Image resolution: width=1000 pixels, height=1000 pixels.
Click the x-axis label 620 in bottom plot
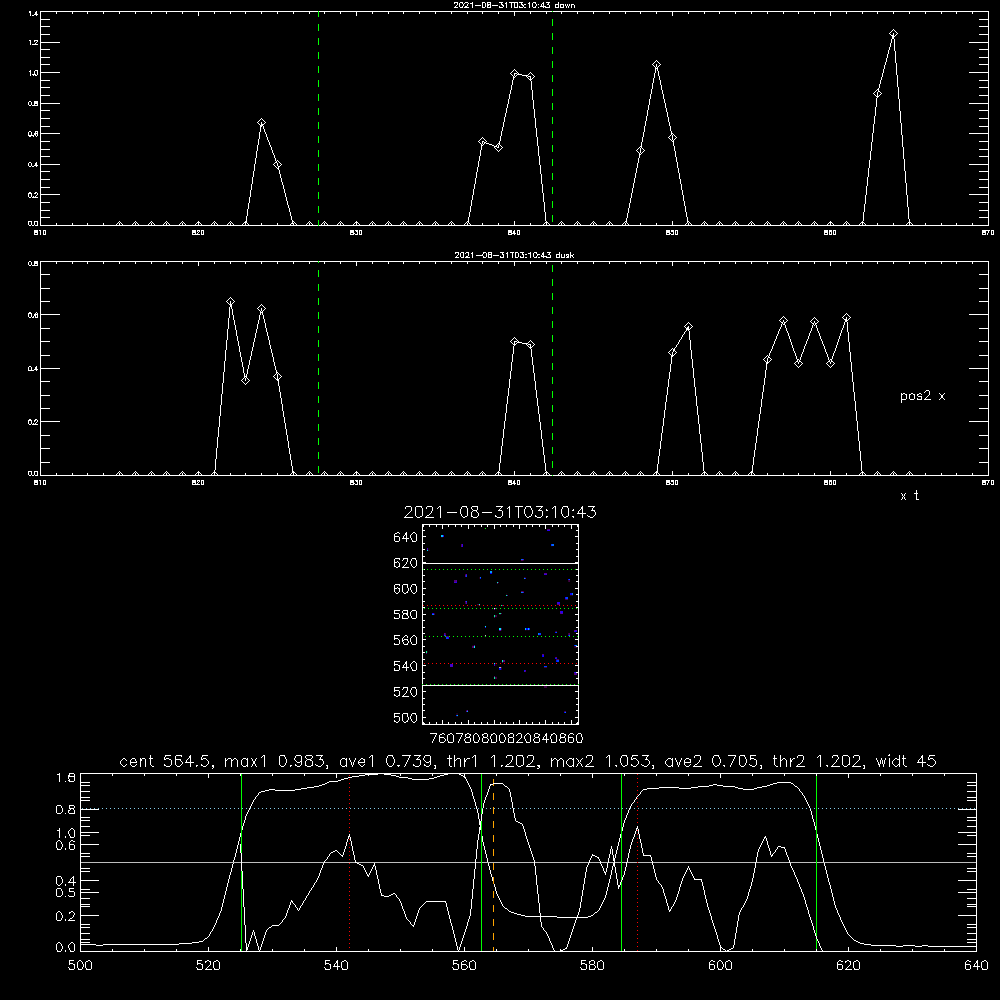848,966
